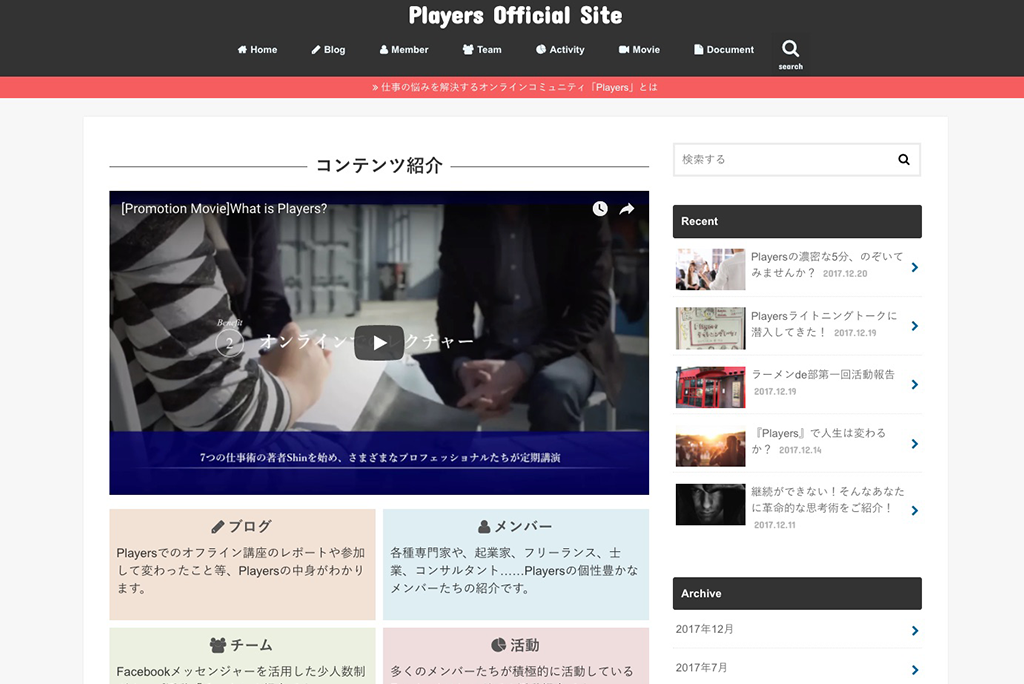Open the video title What is Players?
This screenshot has height=684, width=1024.
(224, 208)
